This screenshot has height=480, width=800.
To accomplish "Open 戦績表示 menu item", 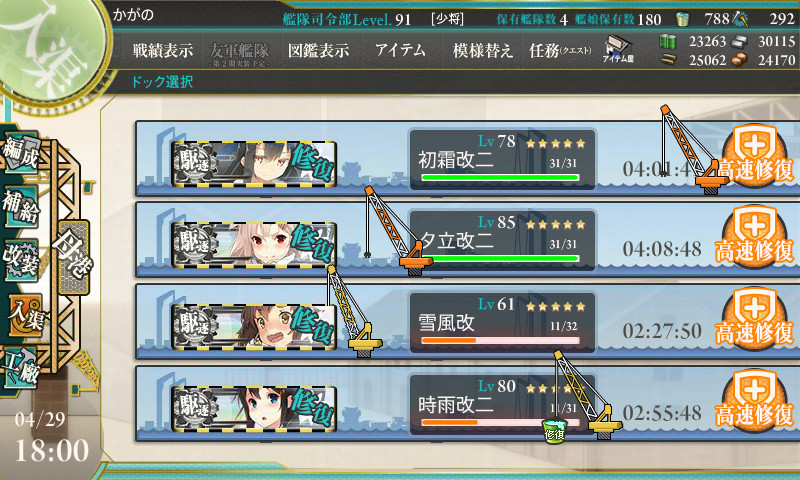I will [163, 50].
